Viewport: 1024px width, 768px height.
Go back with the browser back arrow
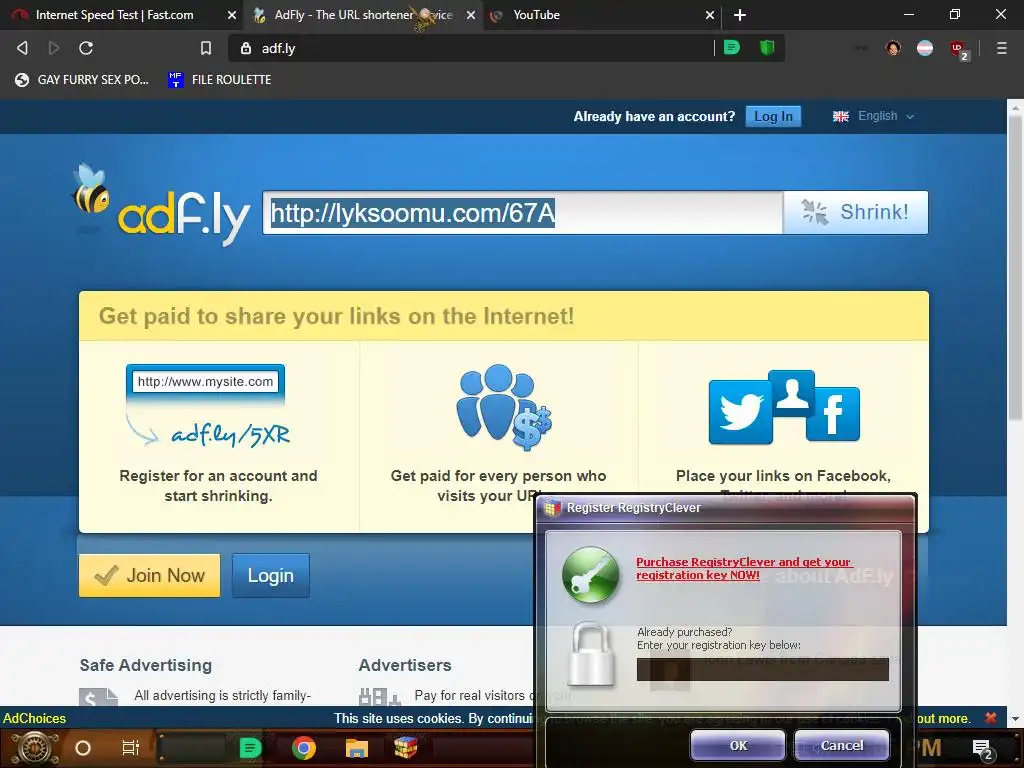point(22,48)
